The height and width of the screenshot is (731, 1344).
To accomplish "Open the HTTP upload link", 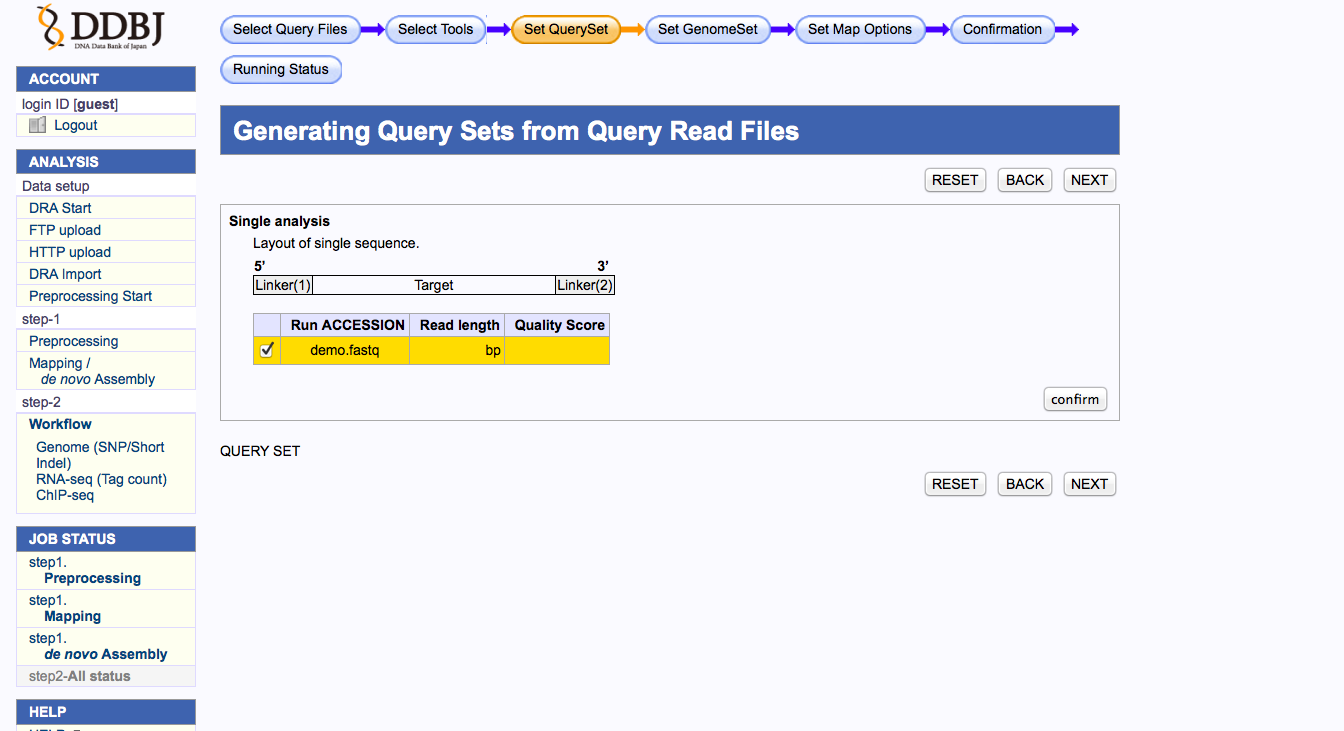I will 70,252.
